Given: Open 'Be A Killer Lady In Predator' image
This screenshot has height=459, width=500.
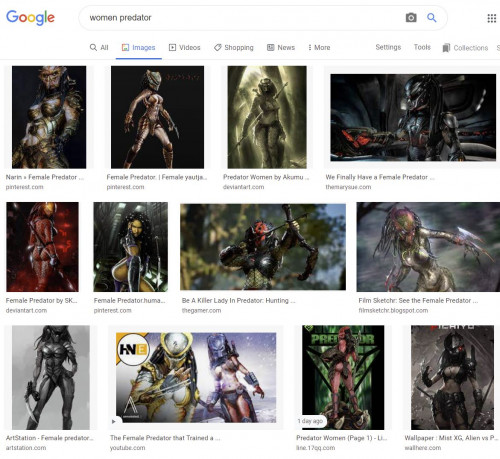Looking at the screenshot, I should click(x=263, y=247).
